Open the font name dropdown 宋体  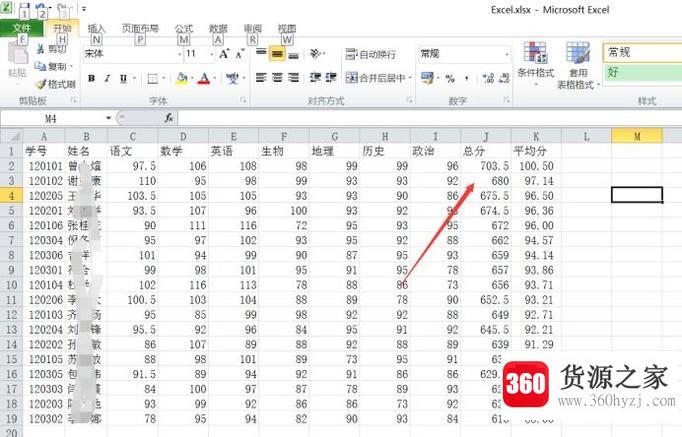pos(180,54)
